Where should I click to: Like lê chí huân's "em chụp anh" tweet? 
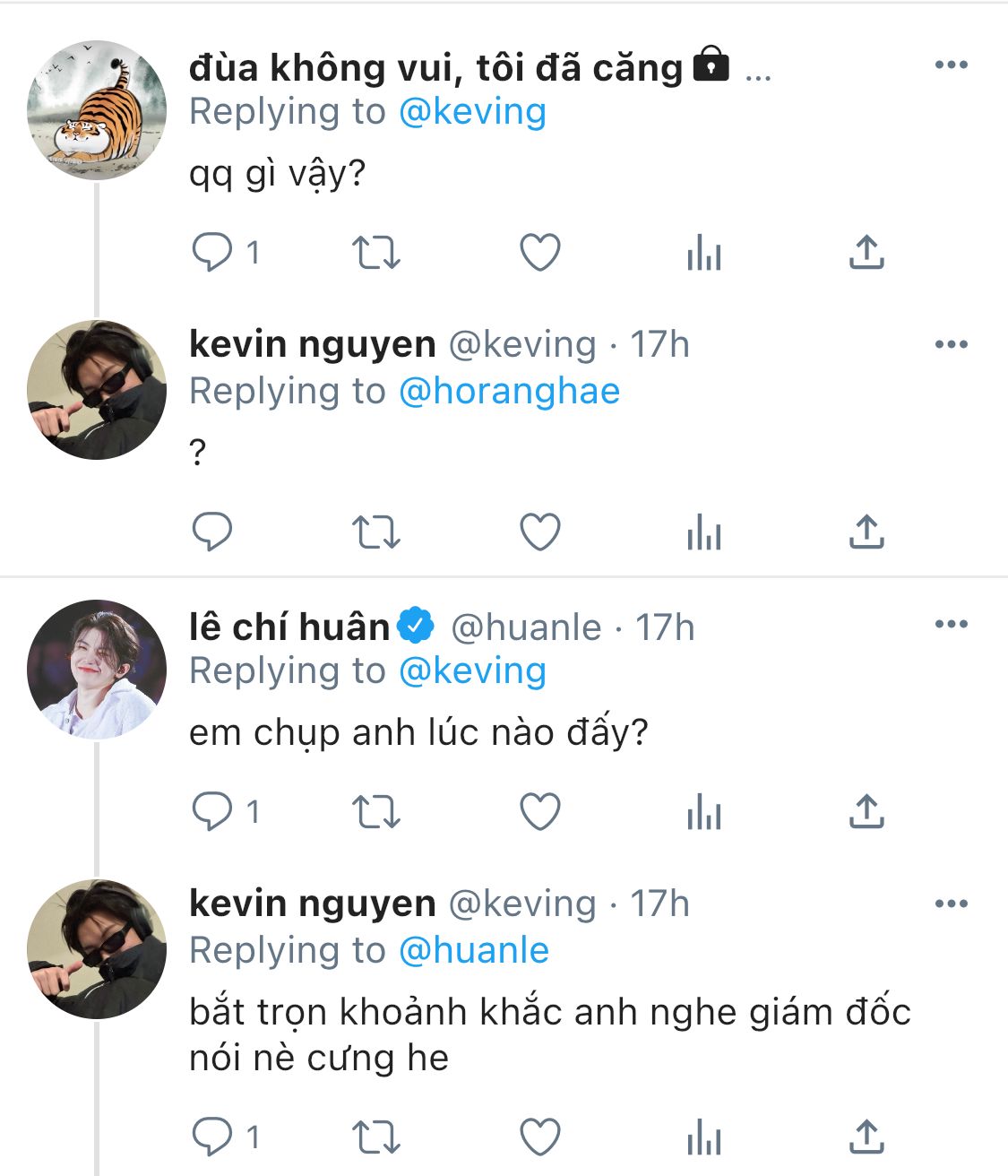tap(540, 812)
